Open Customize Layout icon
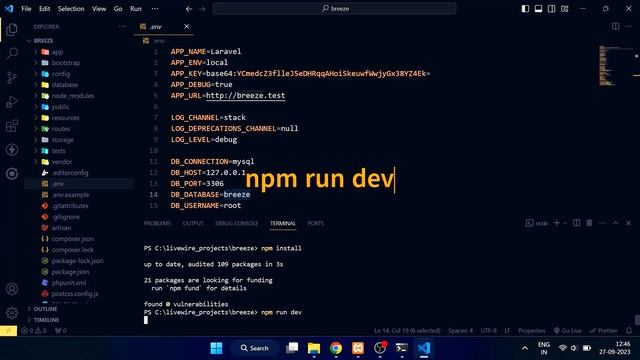Viewport: 640px width, 360px height. click(x=564, y=9)
